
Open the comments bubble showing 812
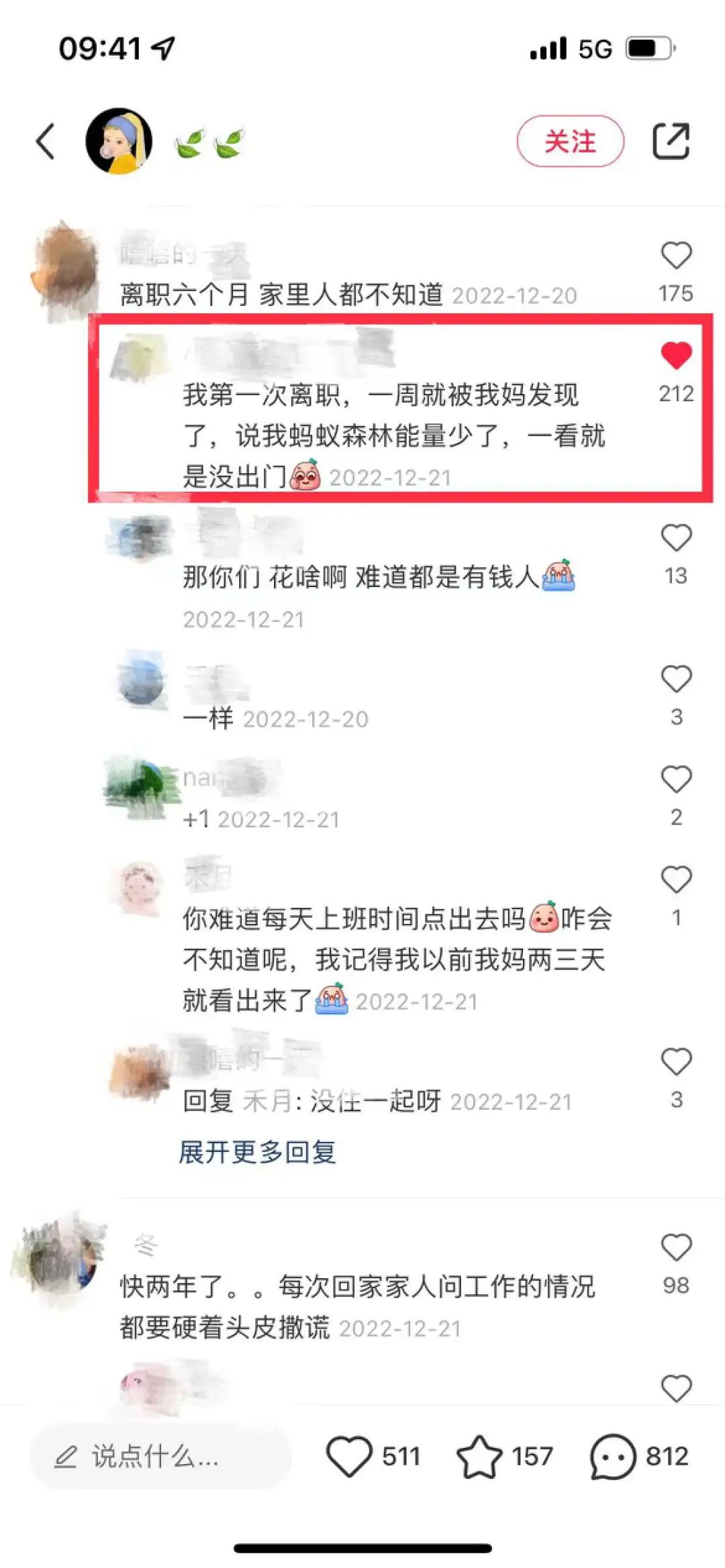pyautogui.click(x=612, y=1456)
